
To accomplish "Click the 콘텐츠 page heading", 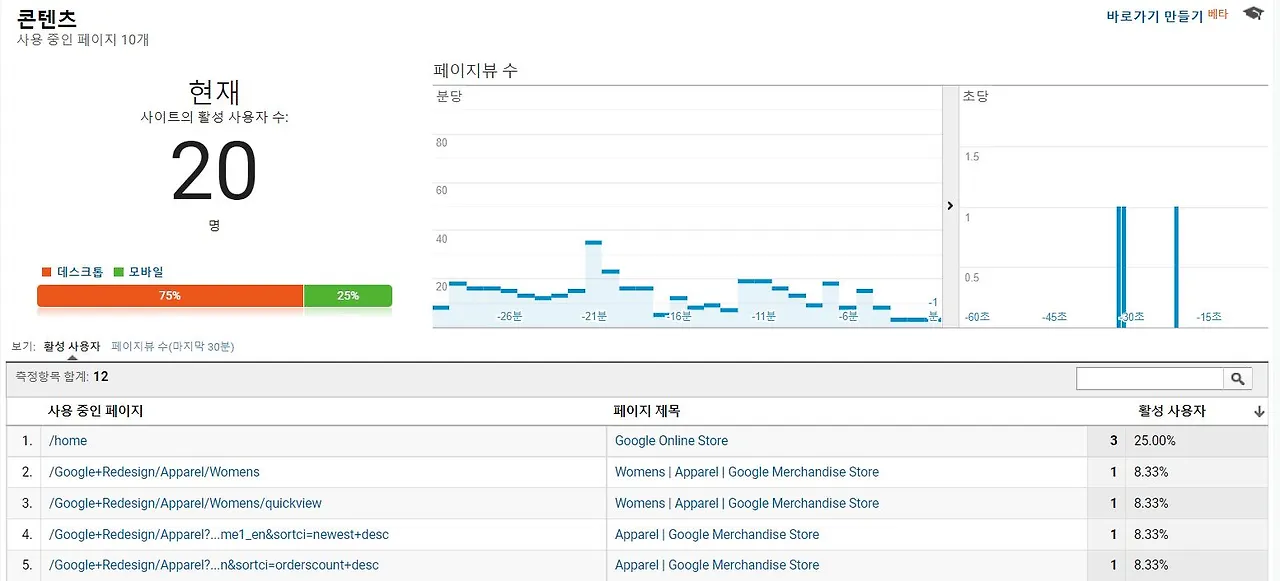I will click(47, 18).
